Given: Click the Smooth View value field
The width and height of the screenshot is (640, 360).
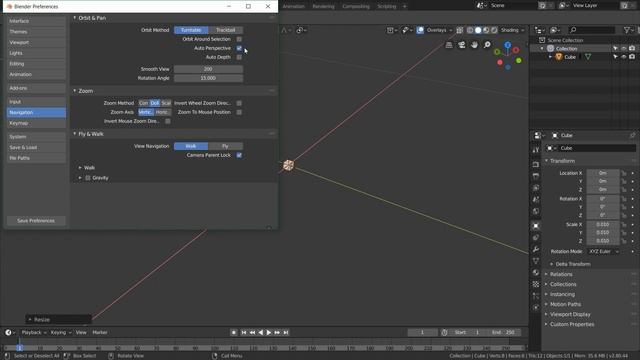Looking at the screenshot, I should coord(209,69).
